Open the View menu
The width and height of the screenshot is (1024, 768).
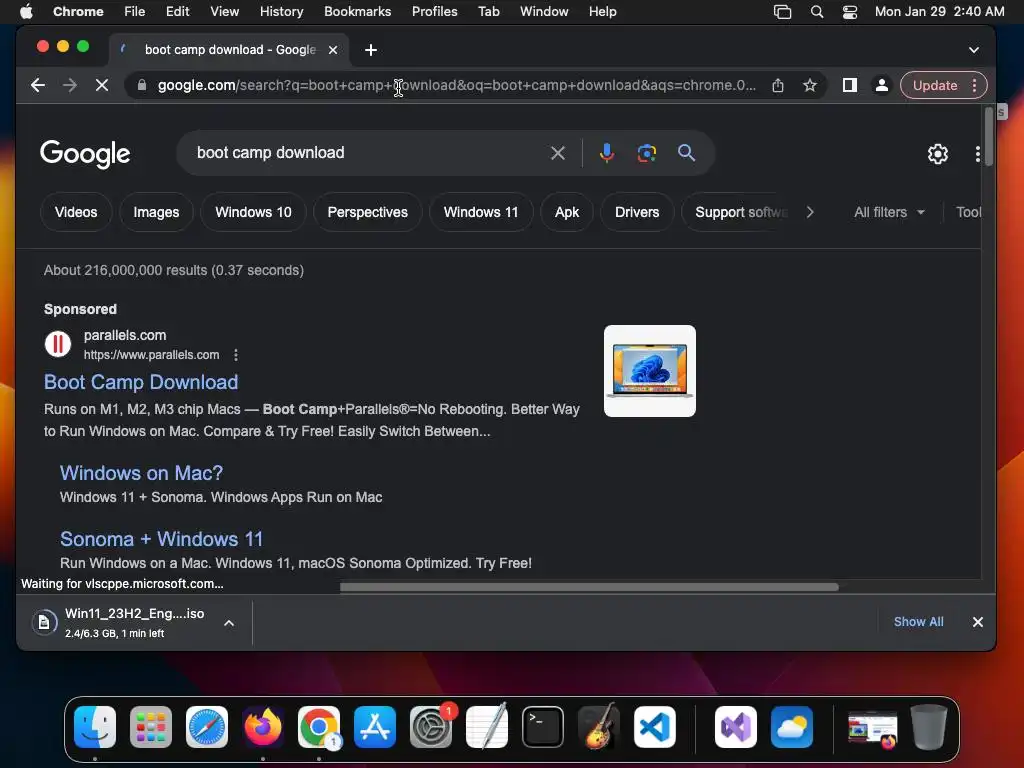pyautogui.click(x=224, y=12)
